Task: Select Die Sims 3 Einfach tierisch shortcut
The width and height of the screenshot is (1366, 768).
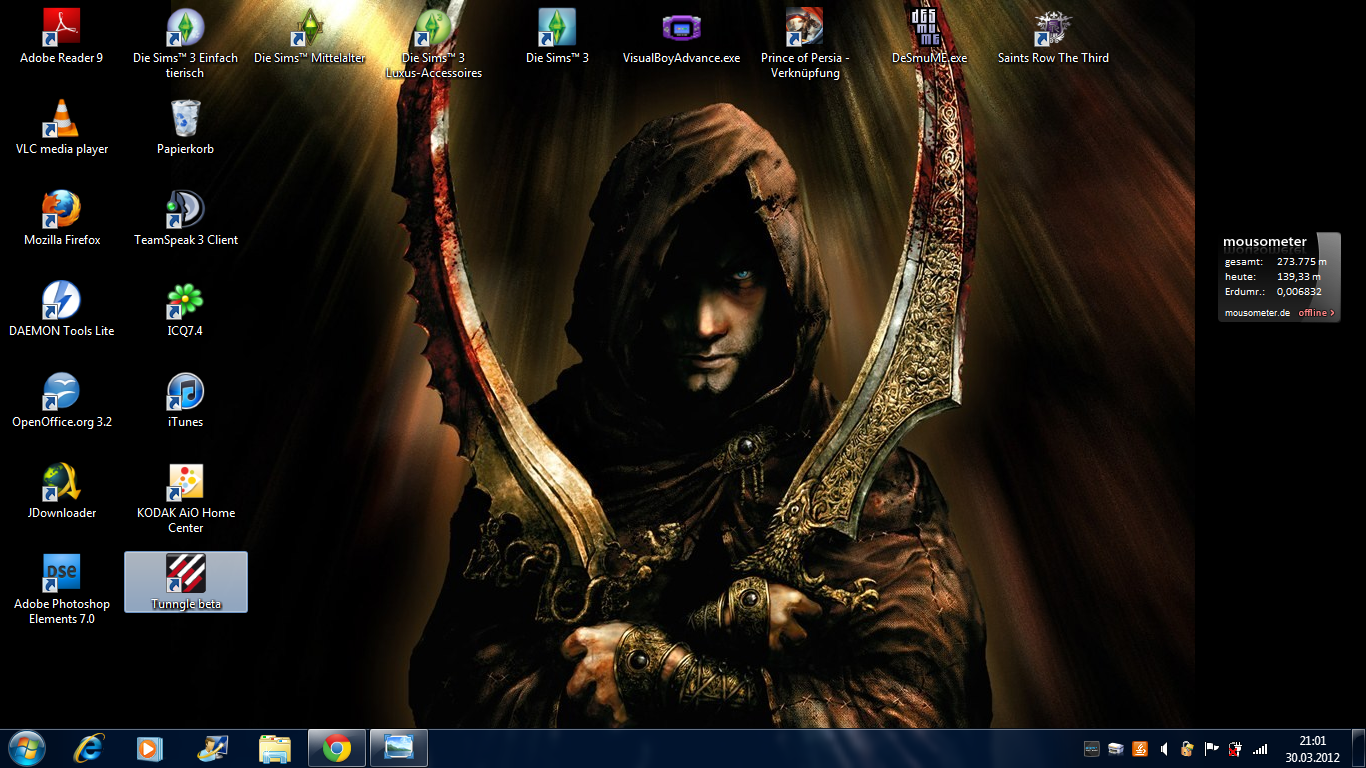Action: pyautogui.click(x=186, y=42)
